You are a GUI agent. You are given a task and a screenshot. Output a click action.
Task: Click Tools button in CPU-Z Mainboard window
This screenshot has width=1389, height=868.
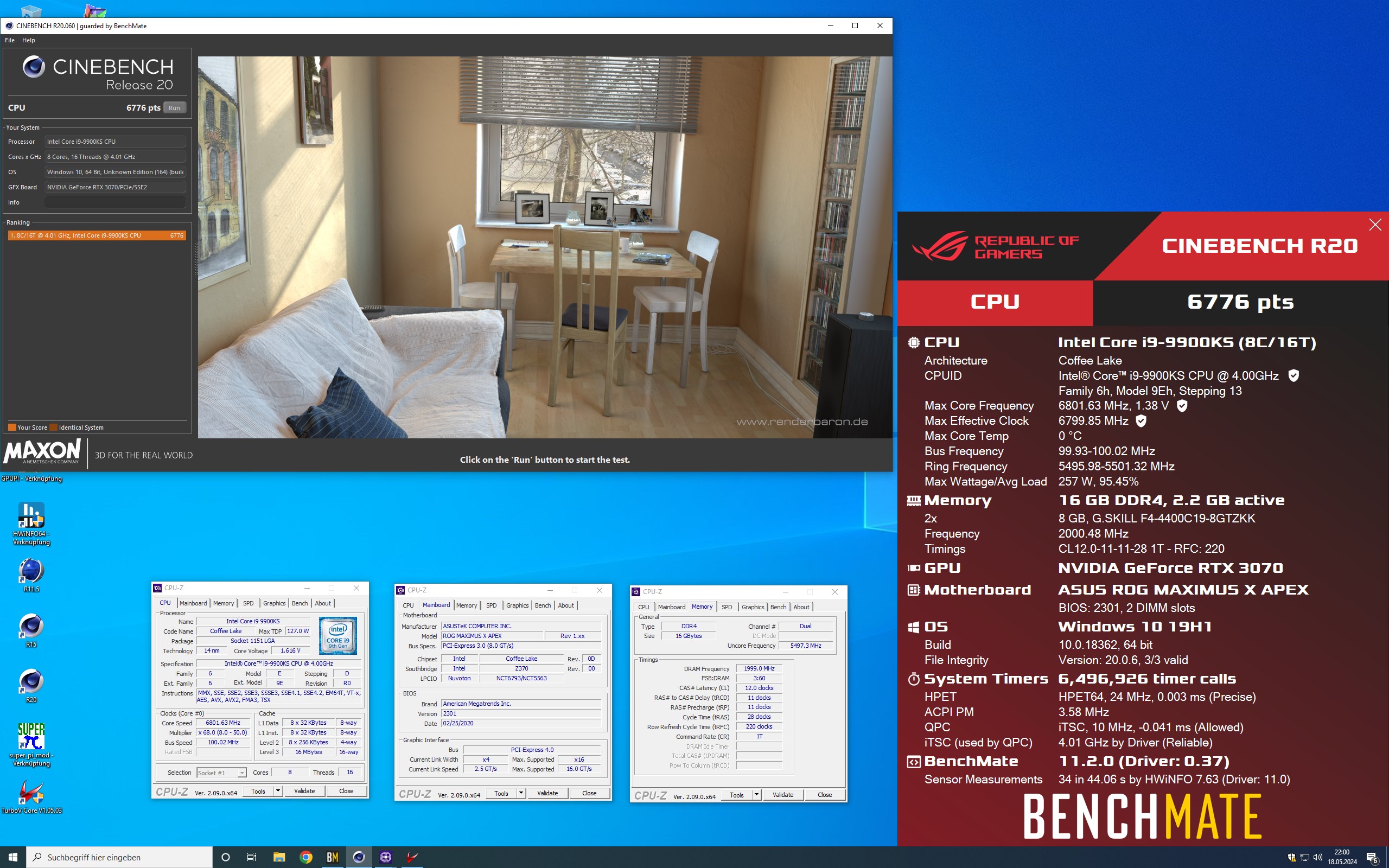coord(501,793)
